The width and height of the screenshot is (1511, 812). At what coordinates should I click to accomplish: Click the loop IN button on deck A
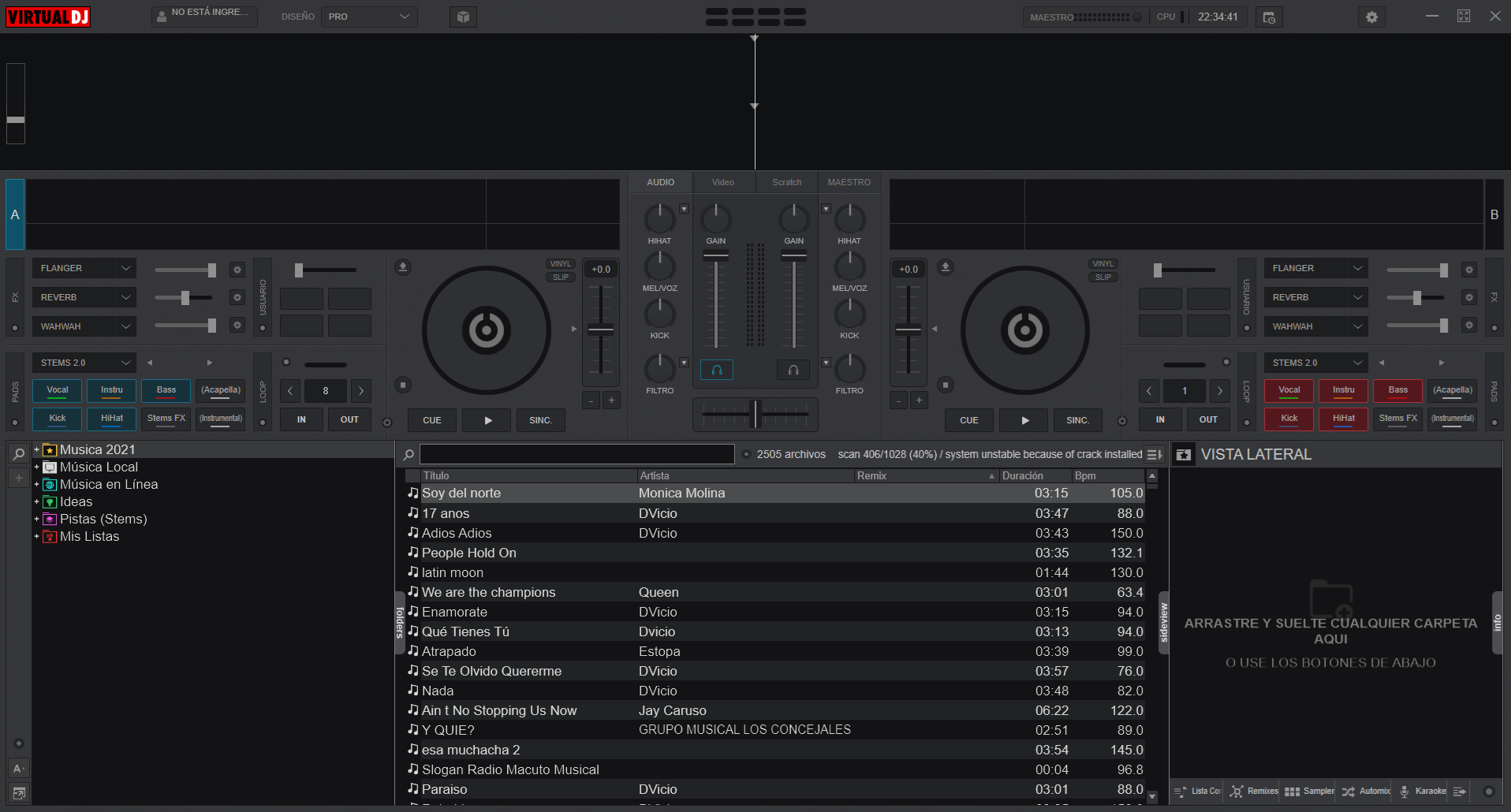click(x=301, y=420)
